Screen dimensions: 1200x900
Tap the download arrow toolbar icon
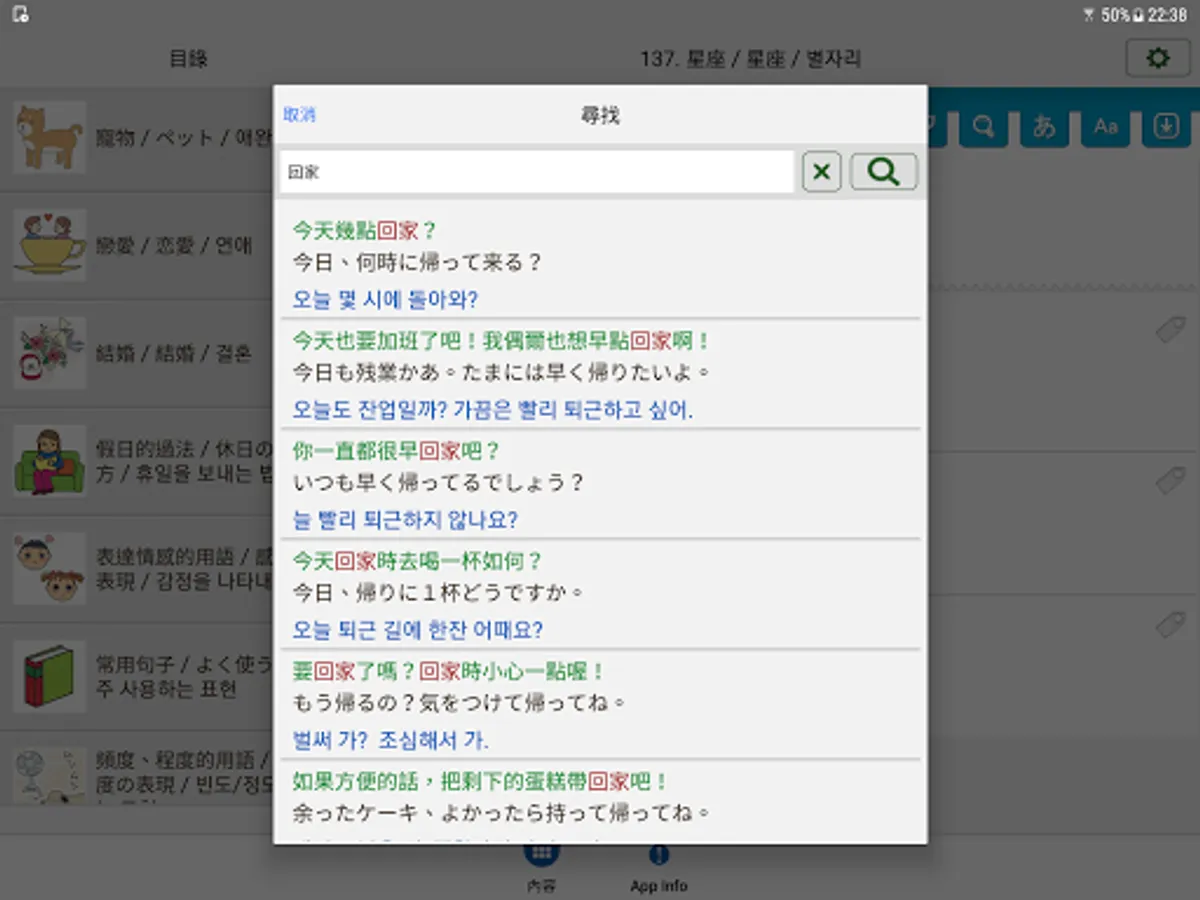tap(1166, 126)
